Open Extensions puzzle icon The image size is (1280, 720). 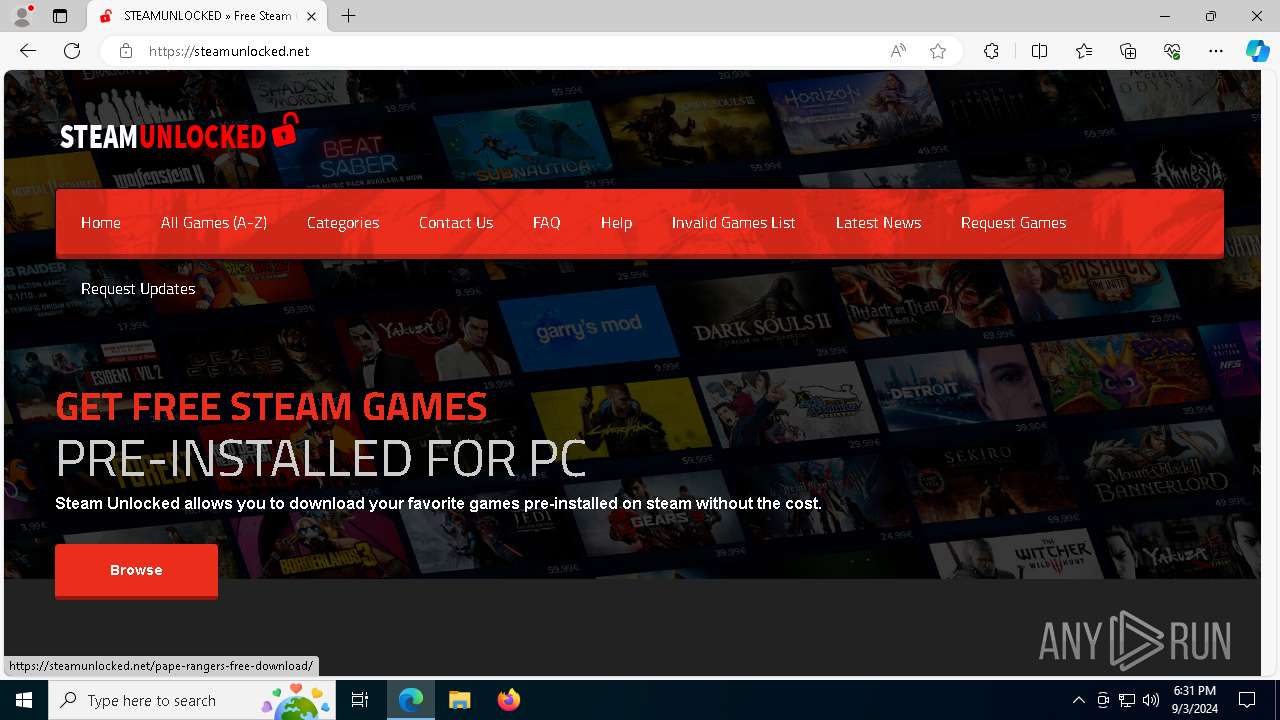991,51
